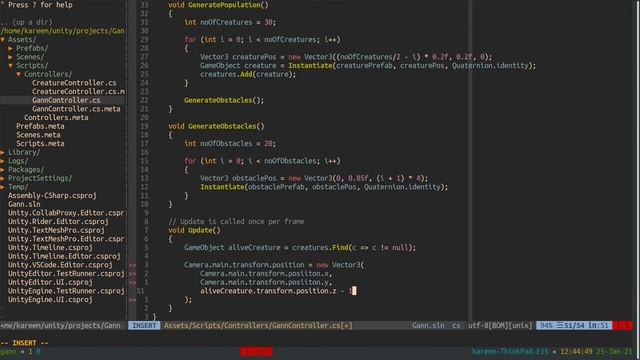Open Unity.CollabProxy.Editor.csproj file
640x360 pixels.
pos(66,213)
